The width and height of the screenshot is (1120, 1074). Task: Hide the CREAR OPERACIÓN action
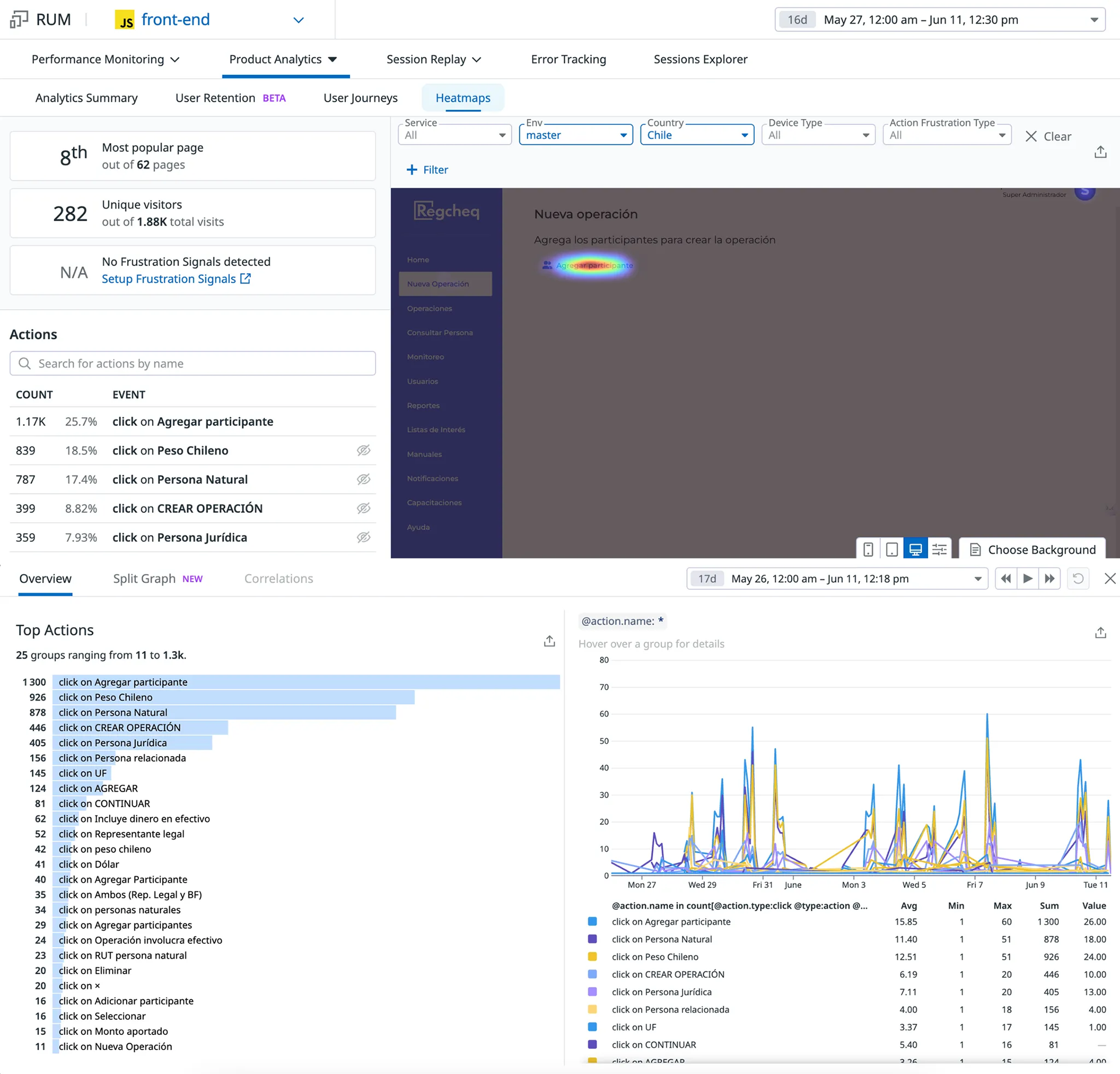click(x=363, y=508)
